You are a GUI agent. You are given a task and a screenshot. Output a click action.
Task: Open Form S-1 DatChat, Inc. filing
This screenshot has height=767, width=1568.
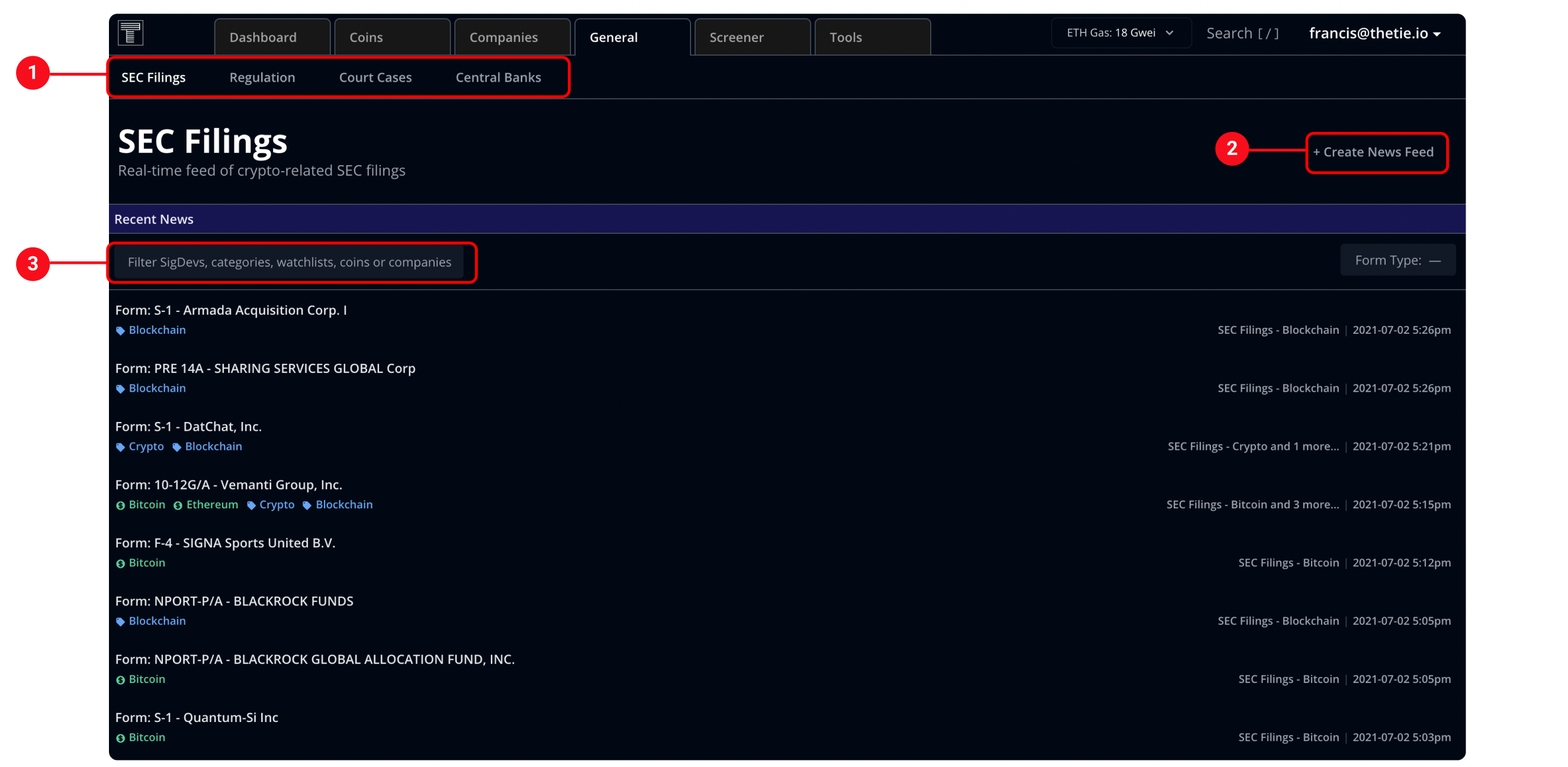click(188, 426)
